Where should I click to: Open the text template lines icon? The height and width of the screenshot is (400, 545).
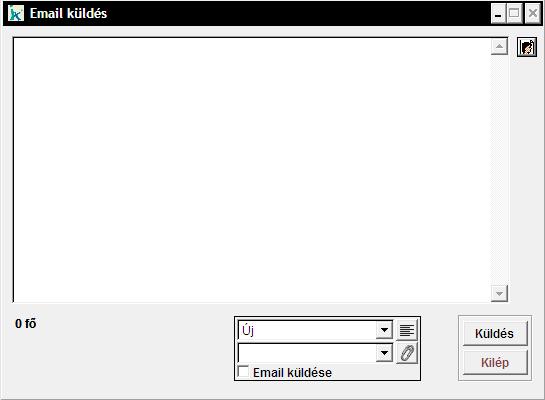point(407,330)
